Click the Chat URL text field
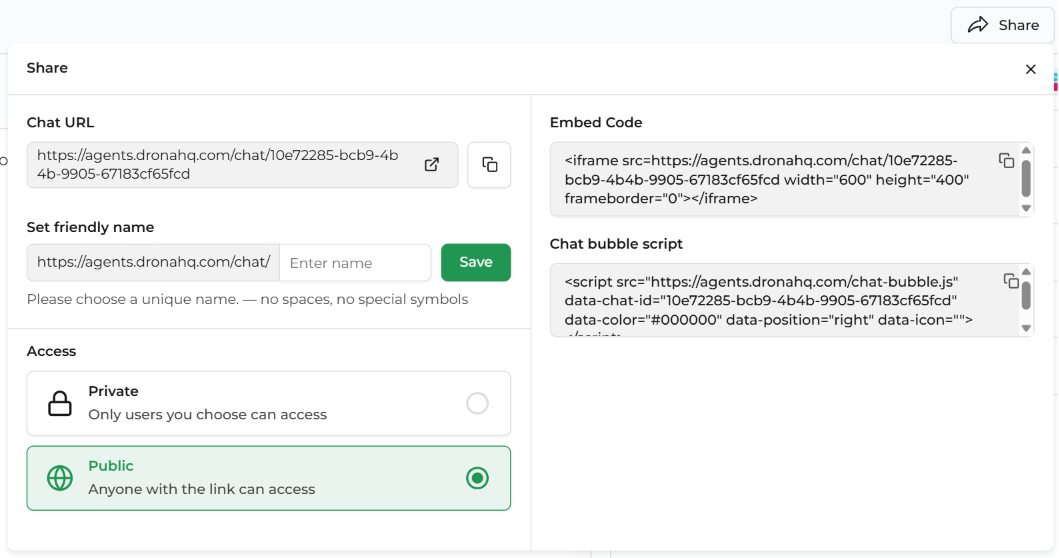Image resolution: width=1059 pixels, height=558 pixels. pos(242,165)
